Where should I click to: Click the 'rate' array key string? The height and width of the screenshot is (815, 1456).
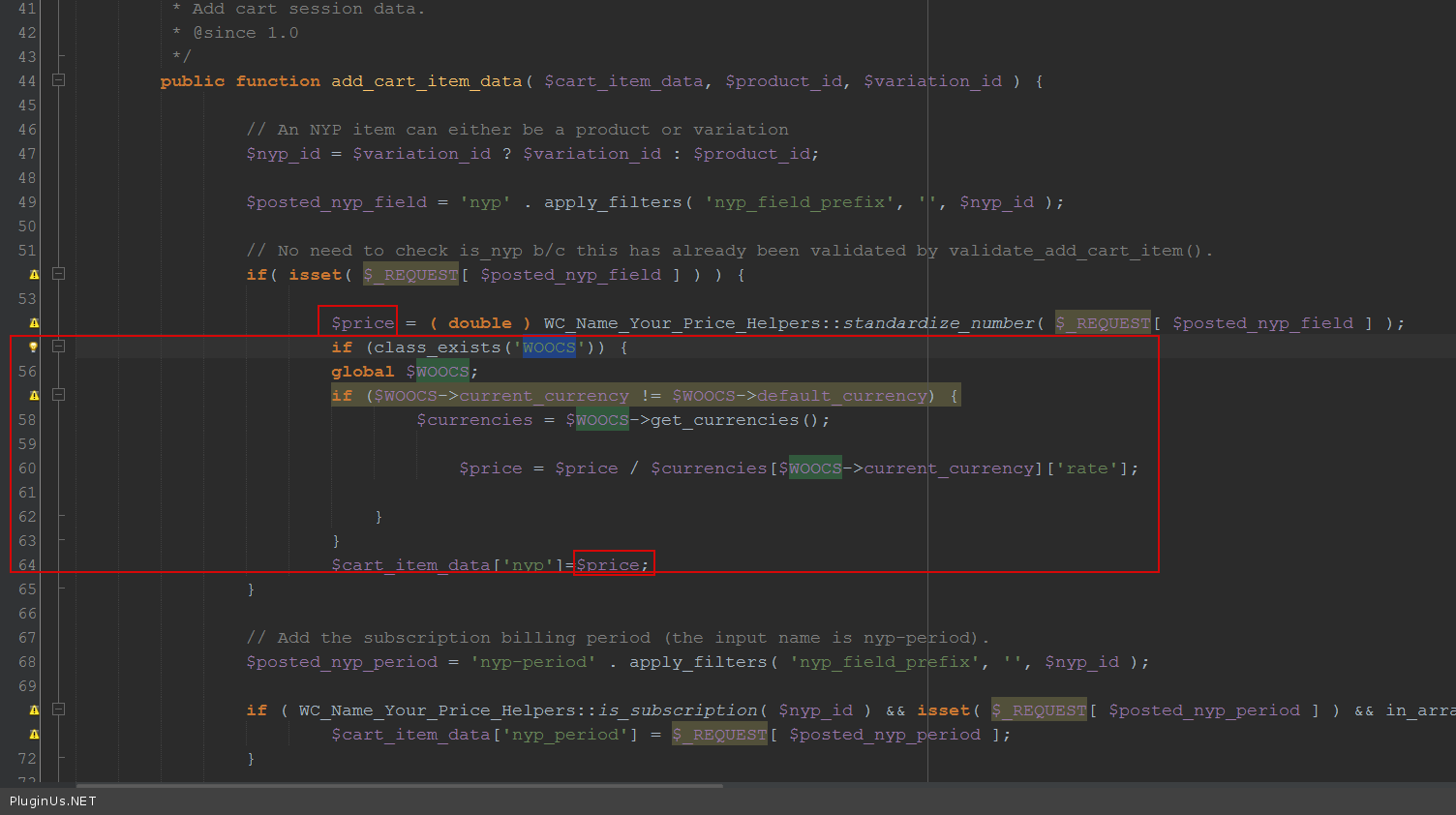pyautogui.click(x=1087, y=468)
